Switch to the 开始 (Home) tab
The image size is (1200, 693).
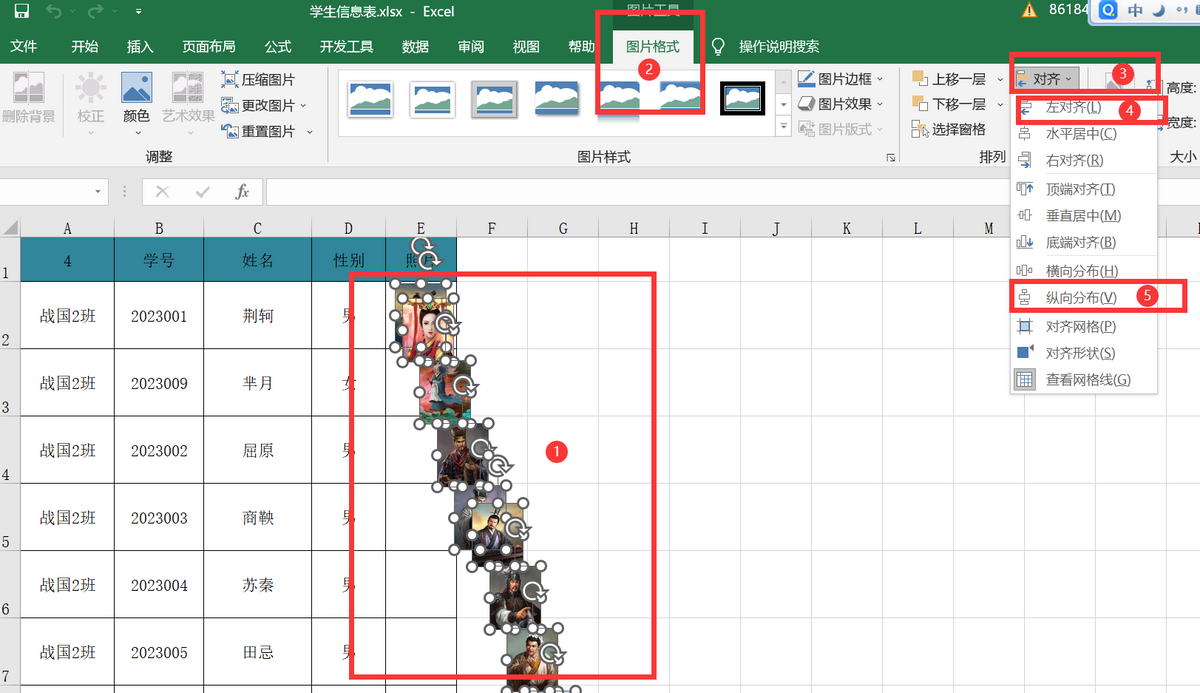pos(85,47)
